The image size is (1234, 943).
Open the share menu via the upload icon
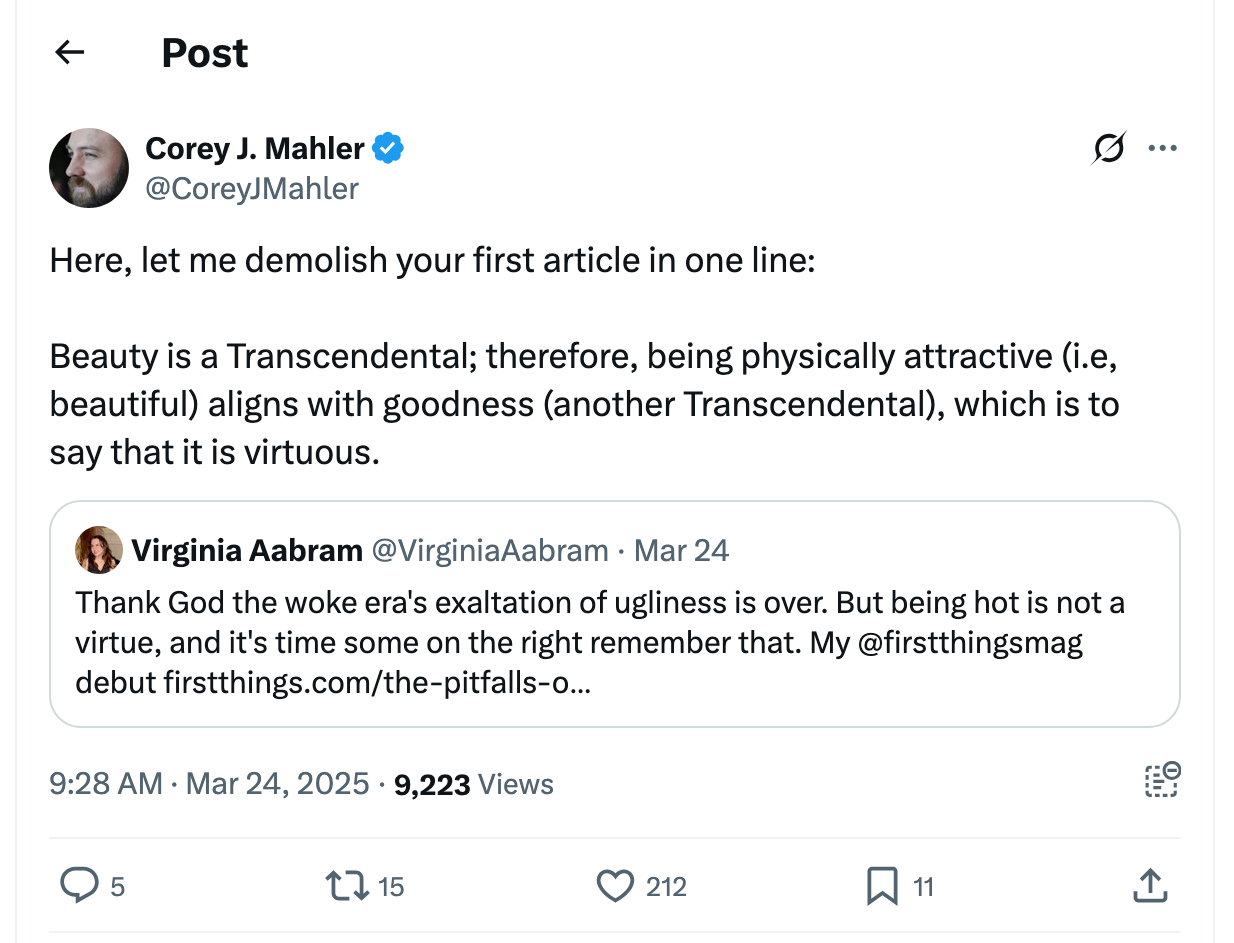click(1150, 886)
